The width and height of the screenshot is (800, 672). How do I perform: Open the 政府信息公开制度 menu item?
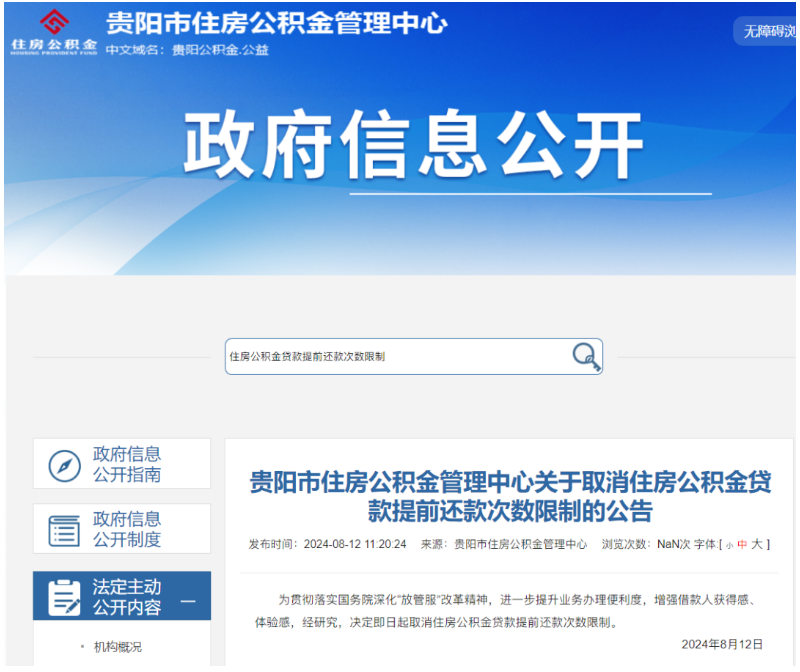click(x=122, y=529)
